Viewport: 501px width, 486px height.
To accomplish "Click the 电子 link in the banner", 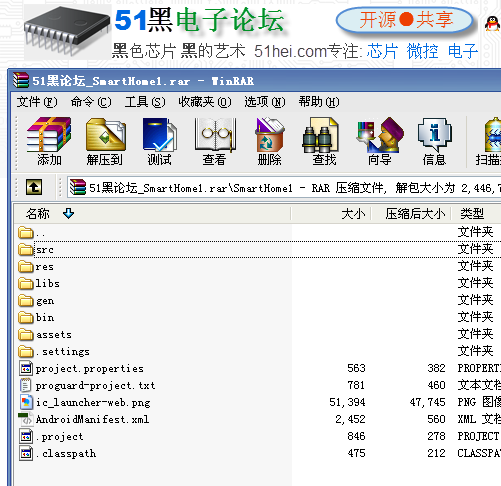I will tap(463, 52).
